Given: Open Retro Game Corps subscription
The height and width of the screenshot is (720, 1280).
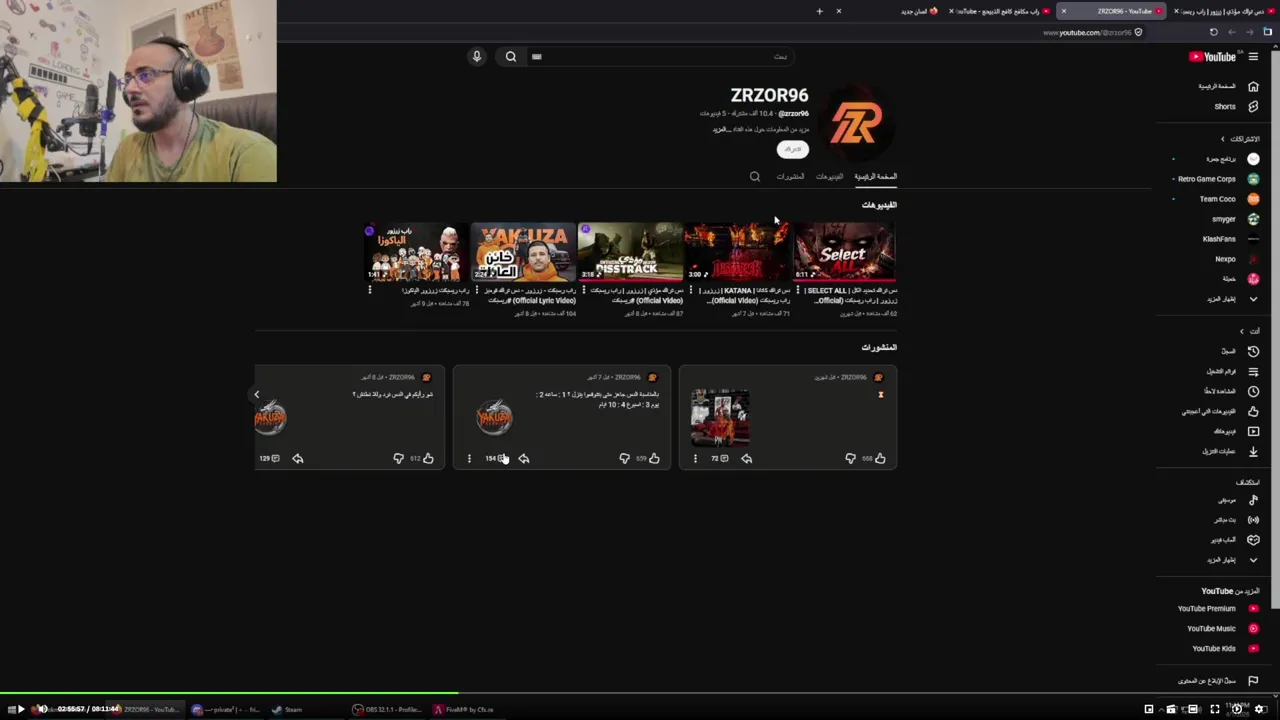Looking at the screenshot, I should (x=1217, y=179).
